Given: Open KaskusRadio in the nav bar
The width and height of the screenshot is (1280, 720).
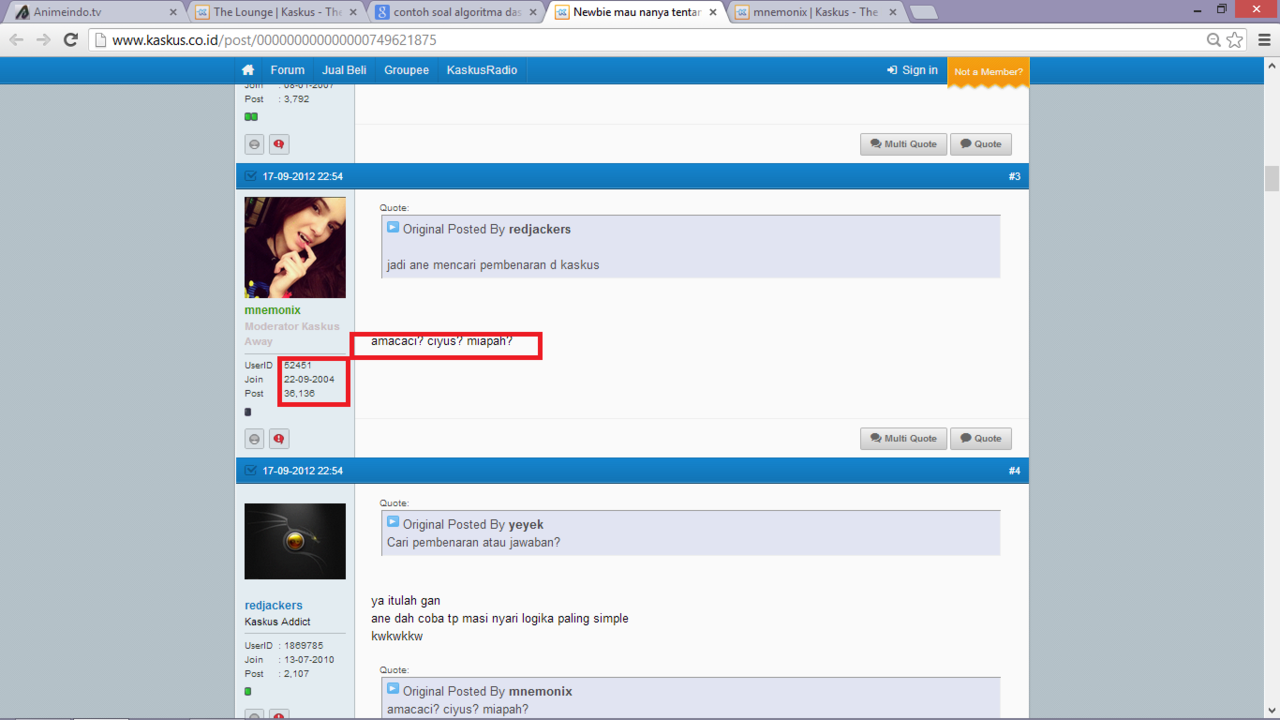Looking at the screenshot, I should pyautogui.click(x=482, y=70).
